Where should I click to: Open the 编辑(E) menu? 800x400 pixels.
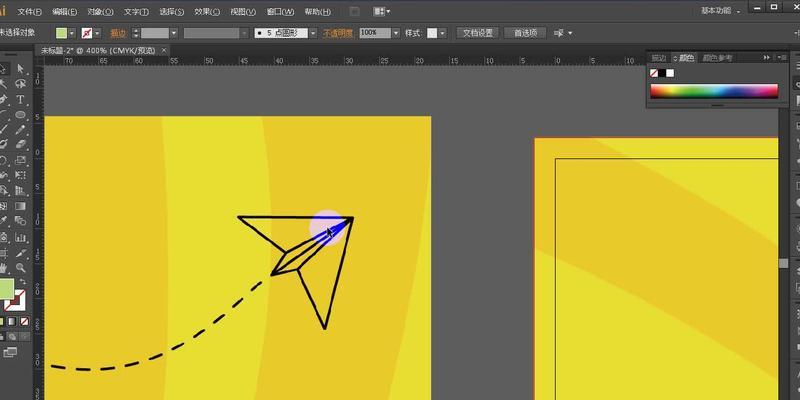[x=65, y=11]
